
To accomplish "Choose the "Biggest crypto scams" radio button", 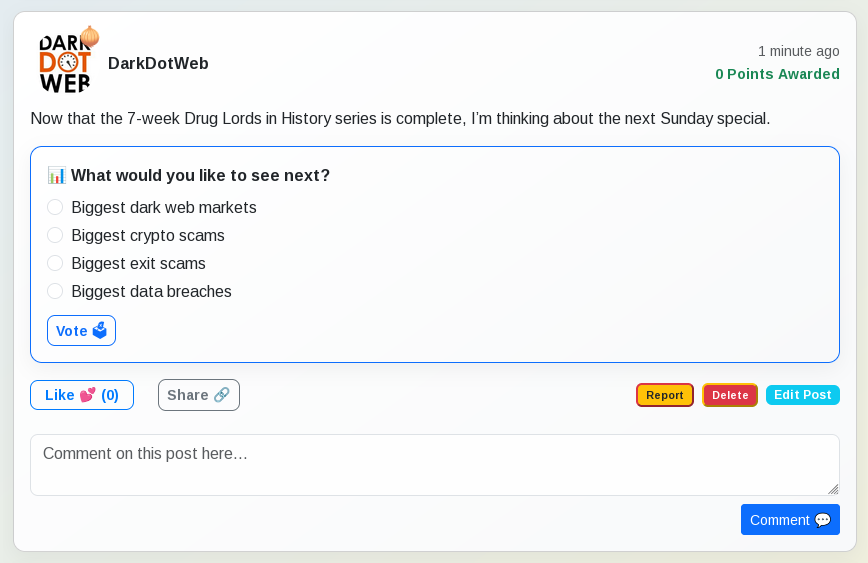I will pyautogui.click(x=55, y=235).
